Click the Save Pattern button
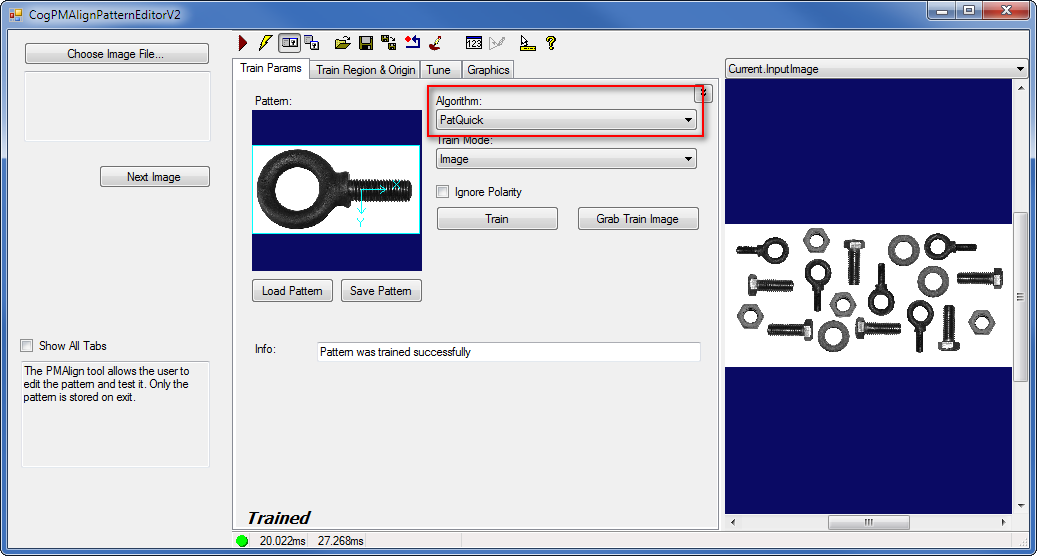1037x556 pixels. pyautogui.click(x=381, y=291)
